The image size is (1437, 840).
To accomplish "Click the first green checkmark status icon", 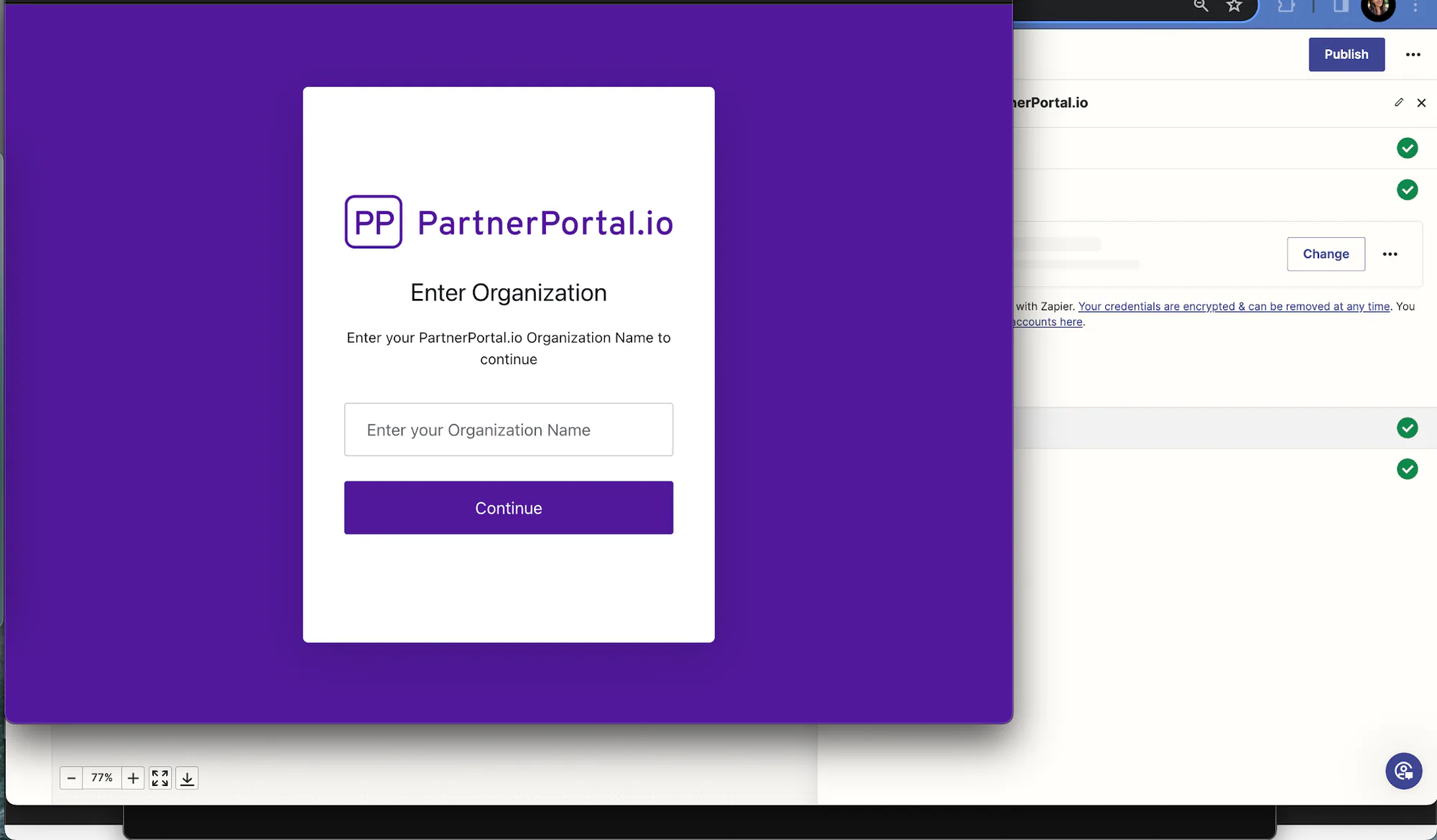I will click(1407, 149).
